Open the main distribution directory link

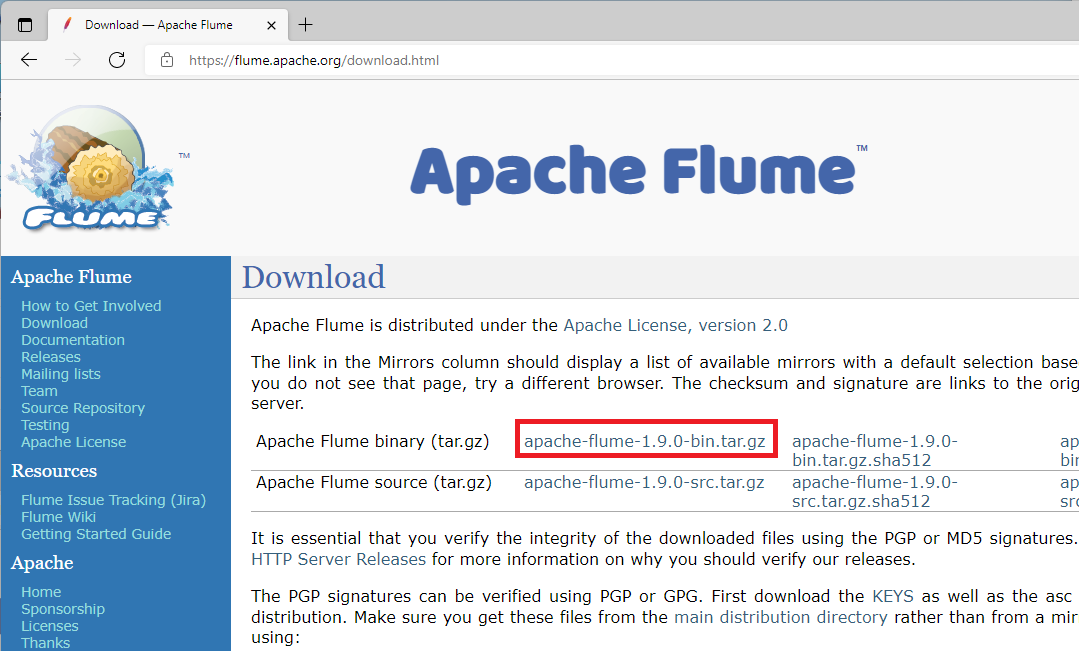click(780, 617)
